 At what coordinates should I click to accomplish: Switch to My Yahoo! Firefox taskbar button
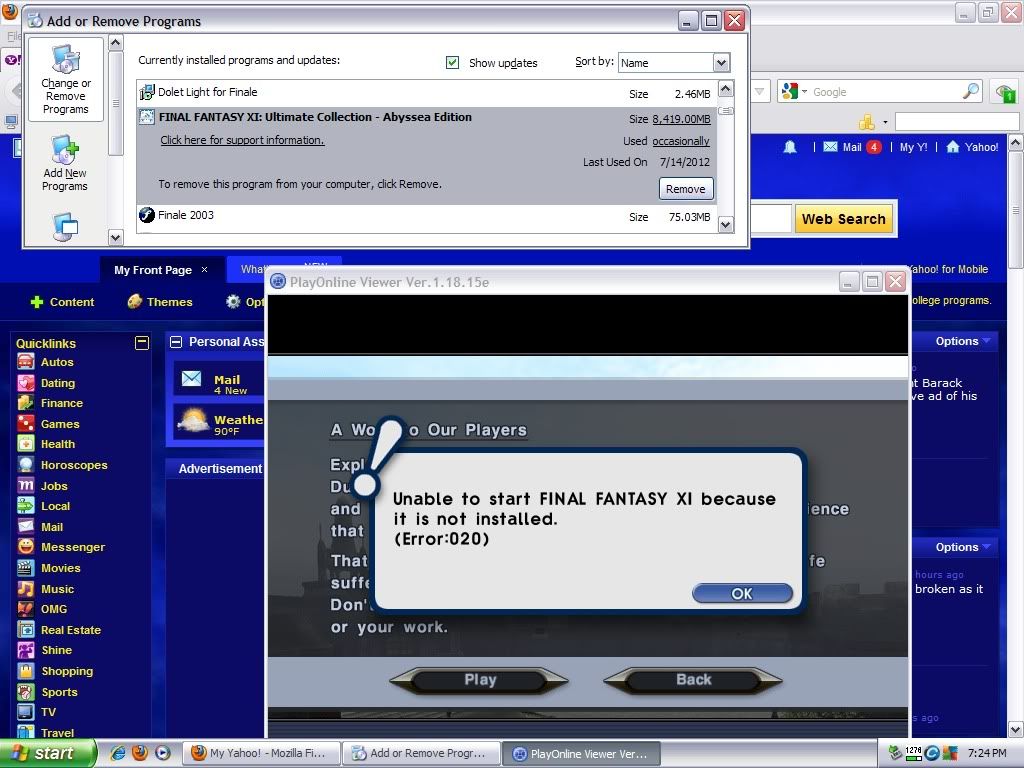pyautogui.click(x=261, y=753)
